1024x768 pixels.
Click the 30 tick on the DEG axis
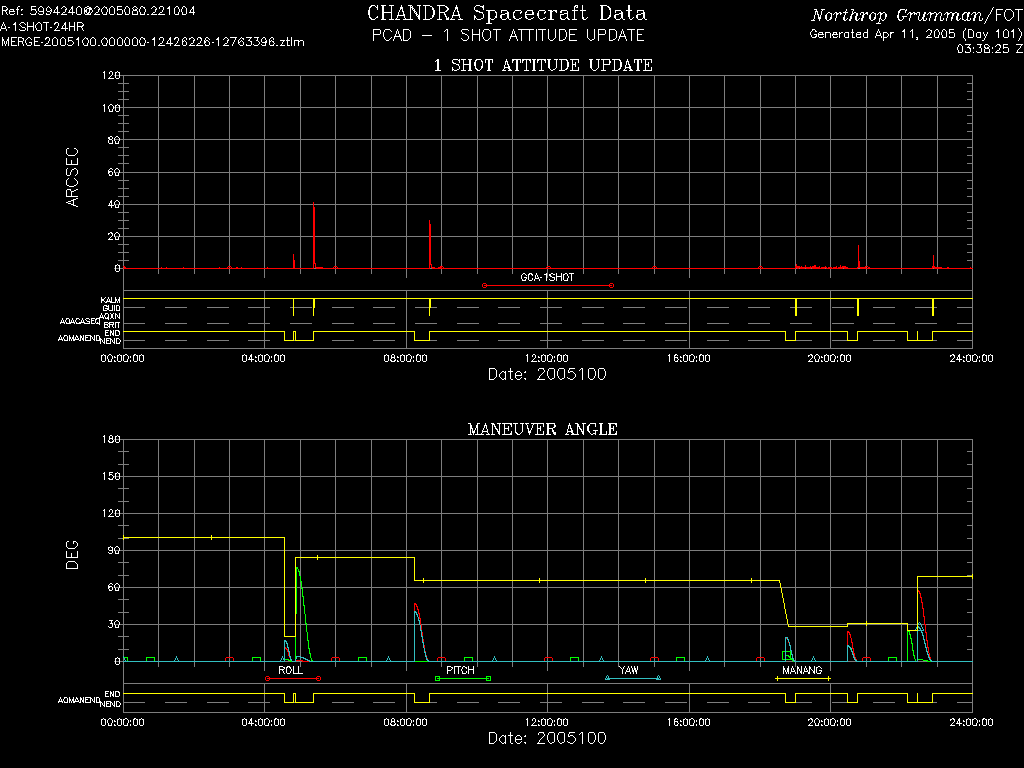[114, 624]
